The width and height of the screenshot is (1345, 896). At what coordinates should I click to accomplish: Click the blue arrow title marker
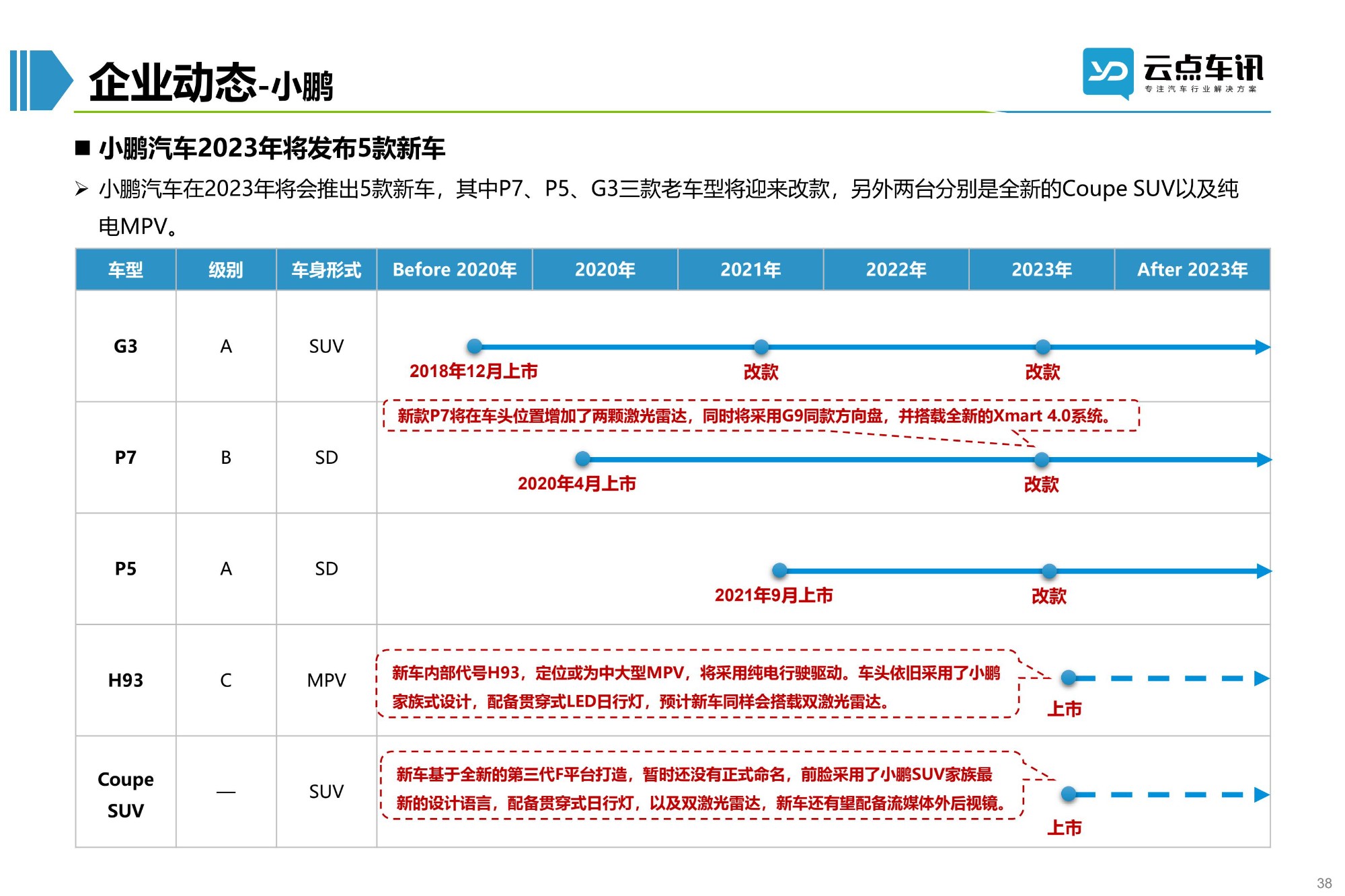(41, 80)
